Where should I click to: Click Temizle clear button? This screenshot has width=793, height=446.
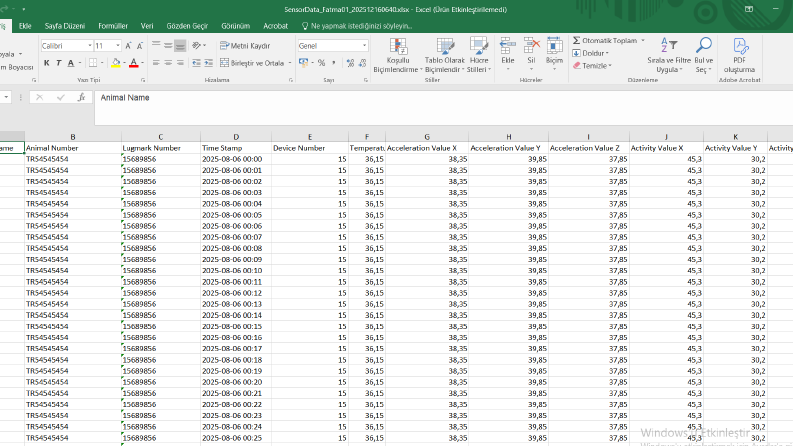592,66
